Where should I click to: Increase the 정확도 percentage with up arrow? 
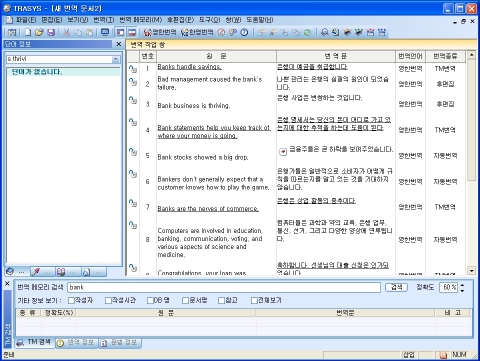[x=462, y=285]
